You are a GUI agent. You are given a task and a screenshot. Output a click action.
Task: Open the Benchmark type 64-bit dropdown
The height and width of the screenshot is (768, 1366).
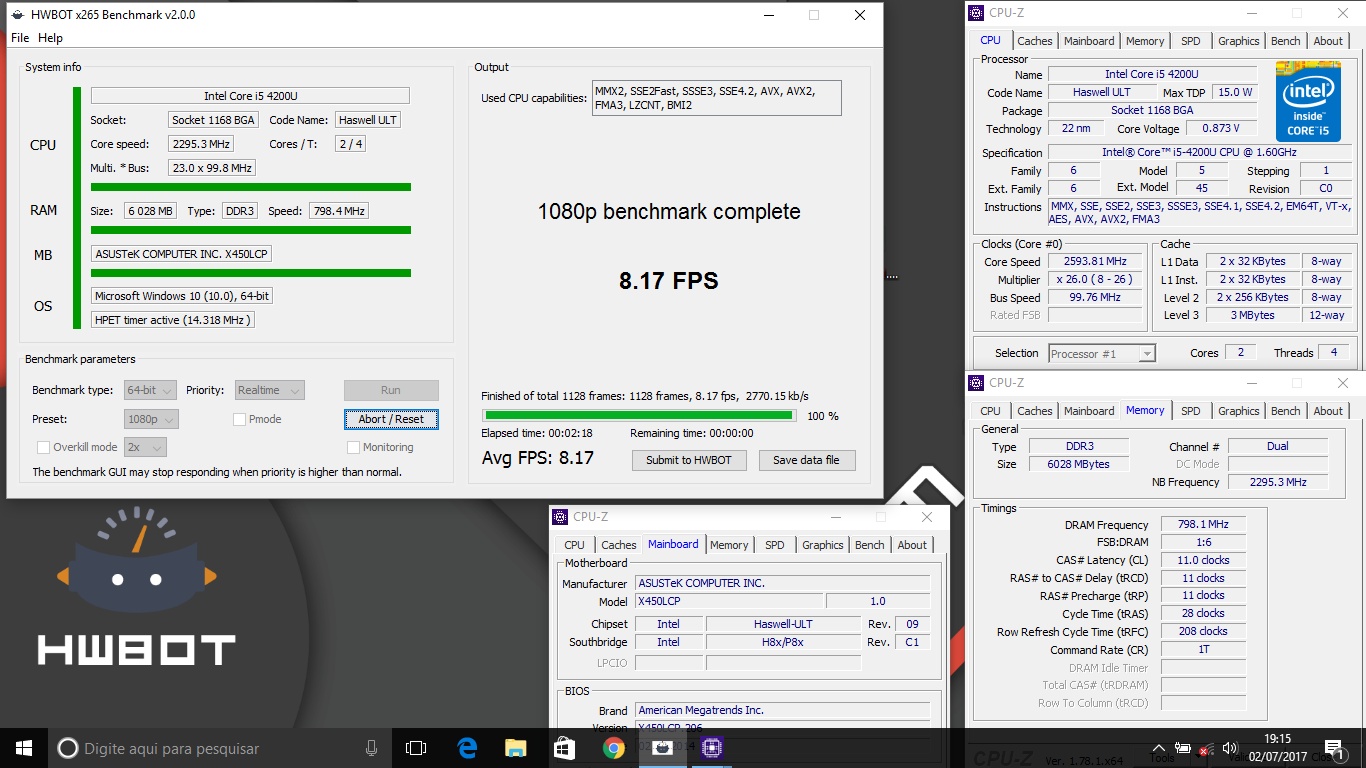150,390
